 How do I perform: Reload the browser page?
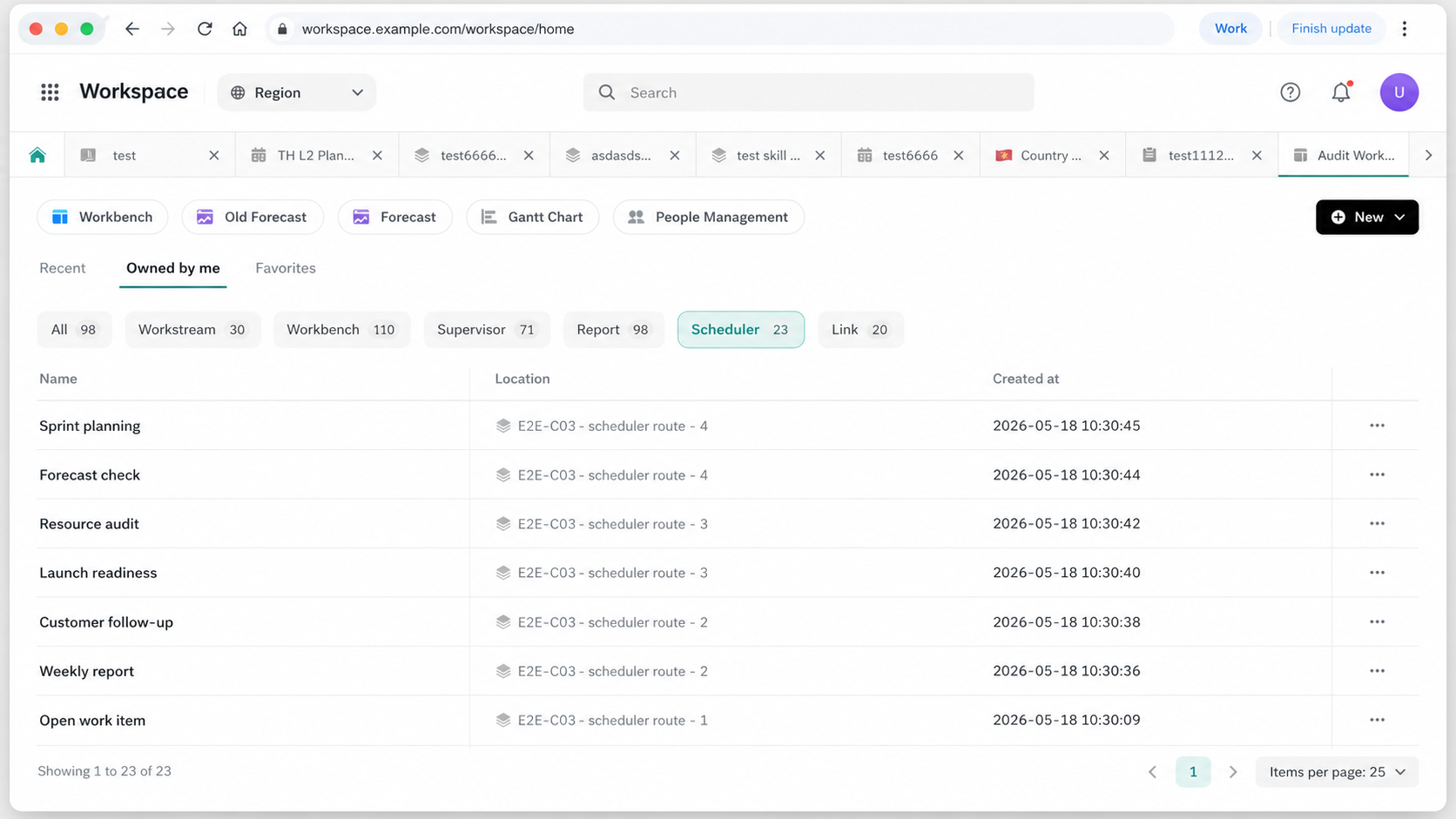tap(205, 29)
